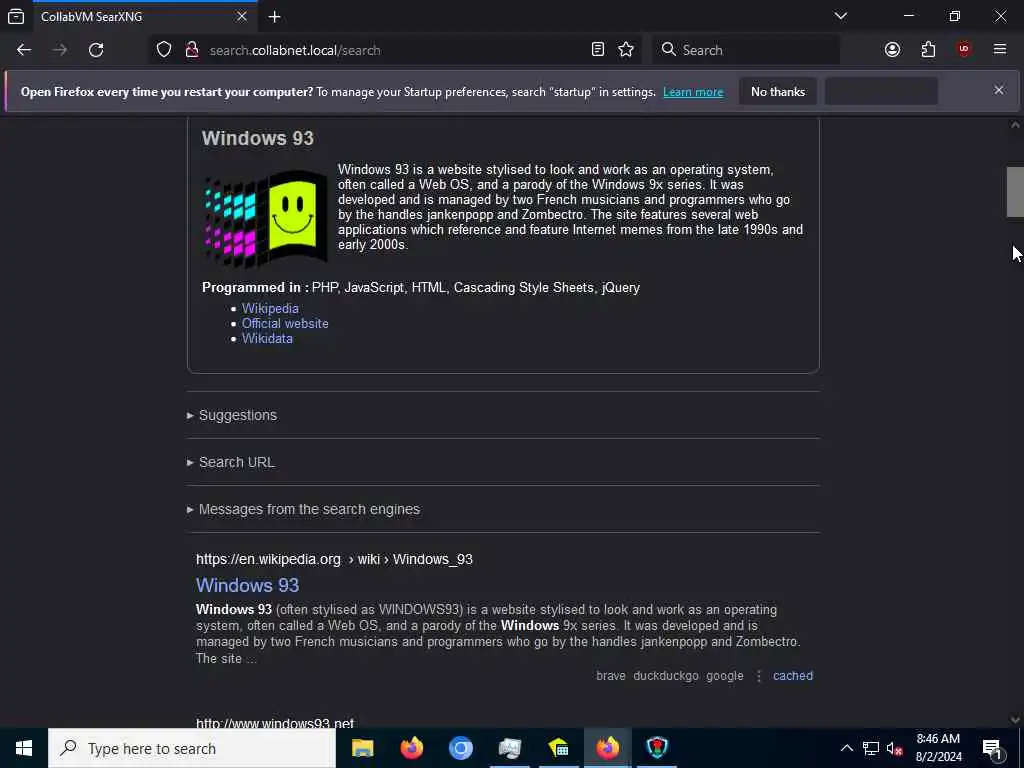Close the CollabVM SearXNG tab
The width and height of the screenshot is (1024, 768).
click(x=242, y=16)
